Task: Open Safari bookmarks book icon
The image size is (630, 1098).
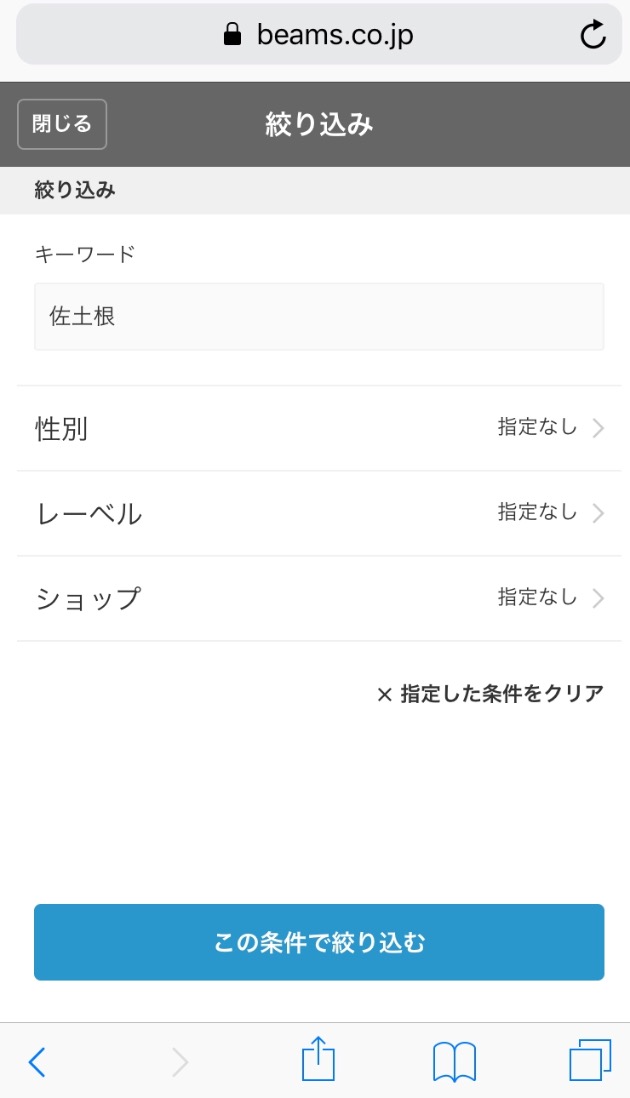Action: point(454,1061)
